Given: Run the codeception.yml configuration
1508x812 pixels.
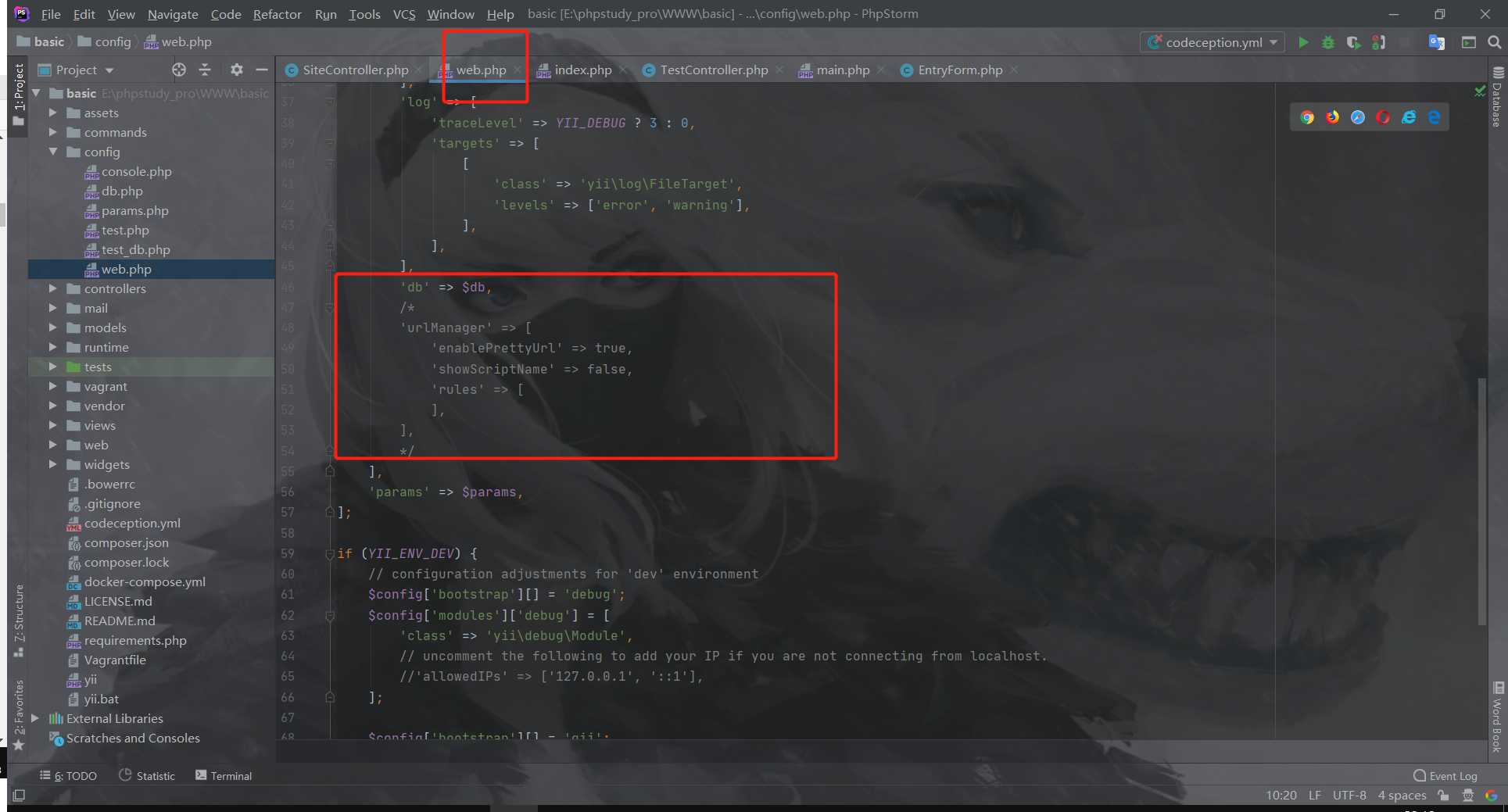Looking at the screenshot, I should pos(1303,42).
